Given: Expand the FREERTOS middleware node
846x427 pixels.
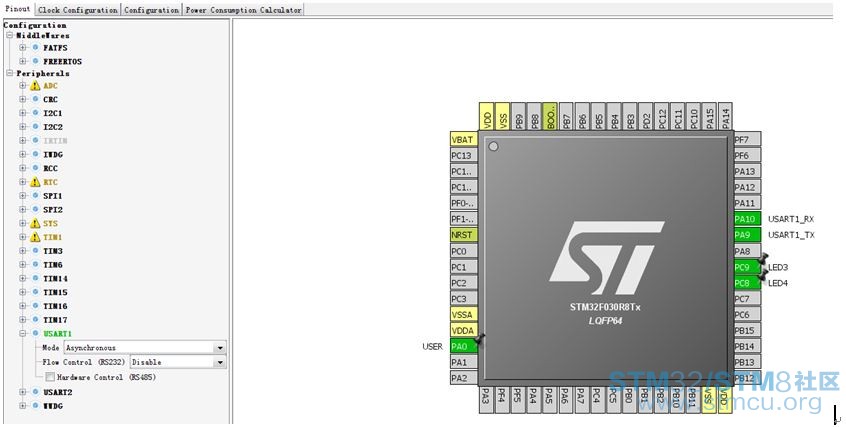Looking at the screenshot, I should point(23,61).
